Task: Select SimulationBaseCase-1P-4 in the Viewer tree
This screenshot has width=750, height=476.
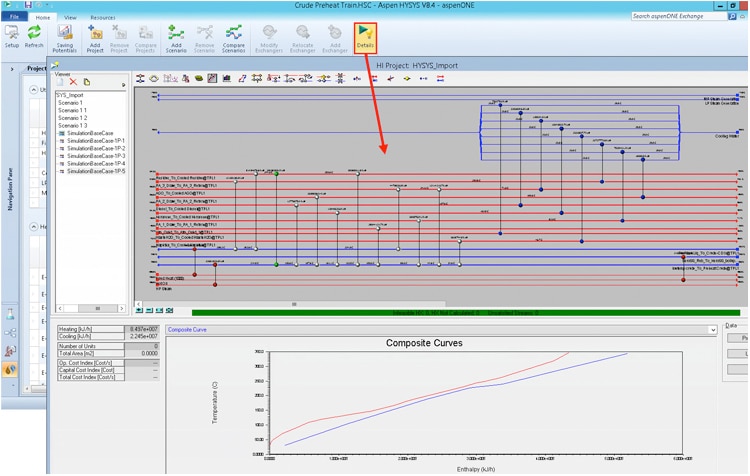Action: tap(96, 164)
